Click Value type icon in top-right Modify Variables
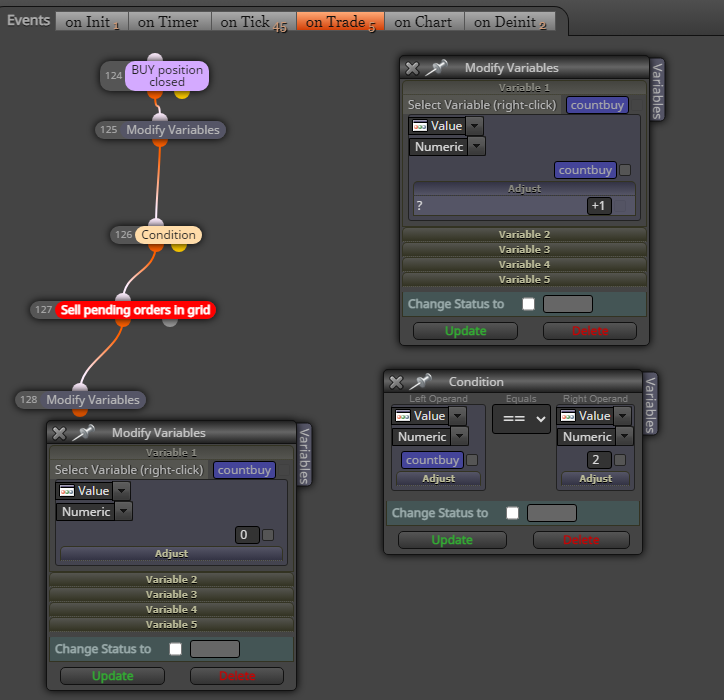724x700 pixels. click(420, 126)
